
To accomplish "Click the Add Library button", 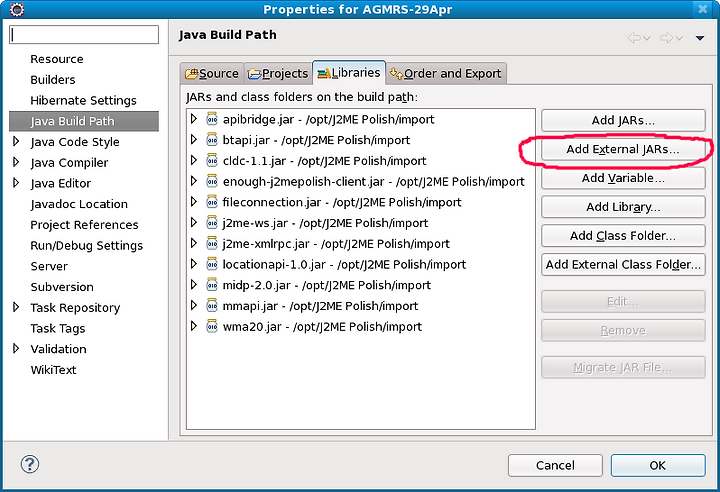I will (623, 207).
